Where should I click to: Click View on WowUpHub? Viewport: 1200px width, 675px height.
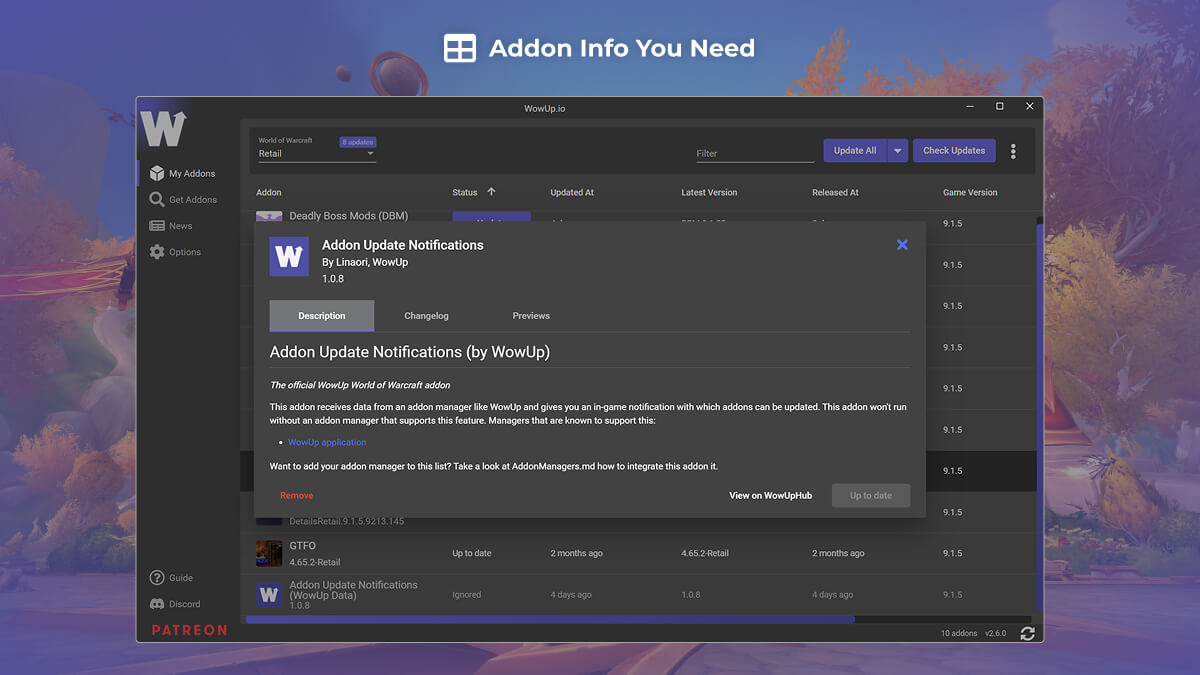click(770, 496)
